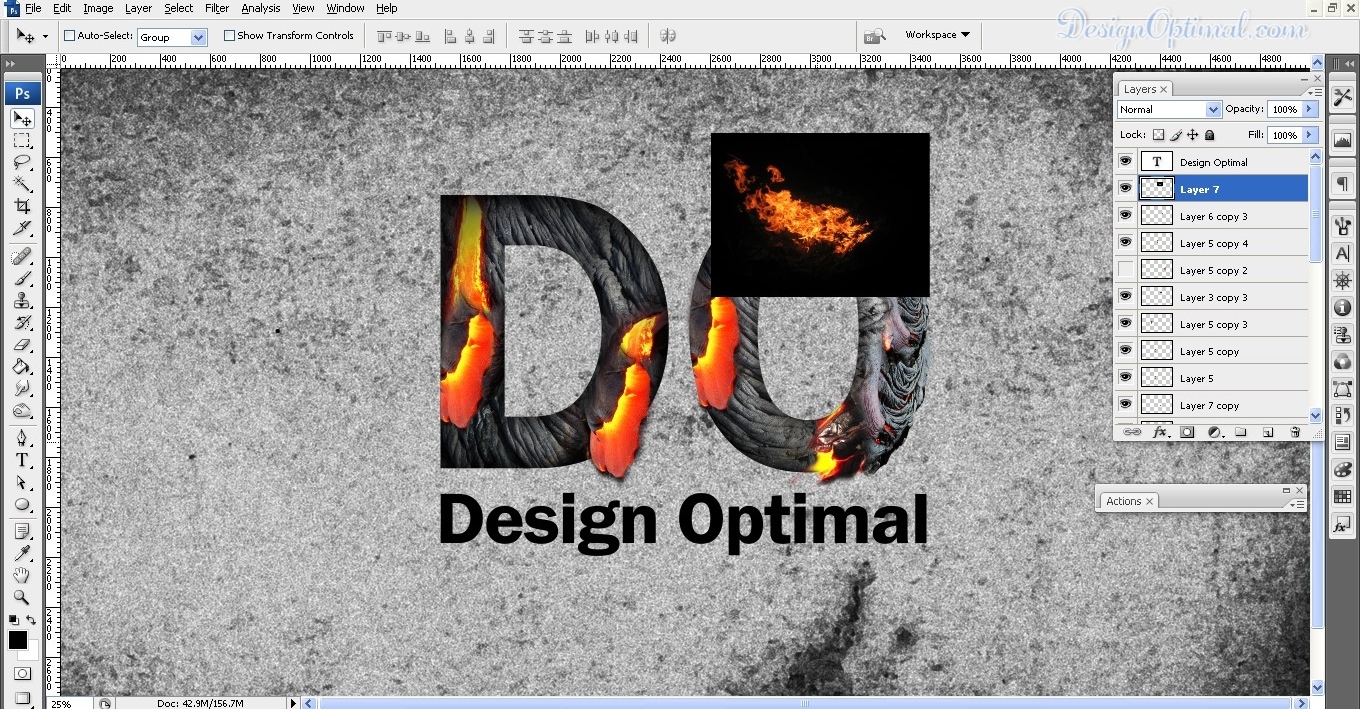Image resolution: width=1360 pixels, height=709 pixels.
Task: Create a new layer
Action: 1268,432
